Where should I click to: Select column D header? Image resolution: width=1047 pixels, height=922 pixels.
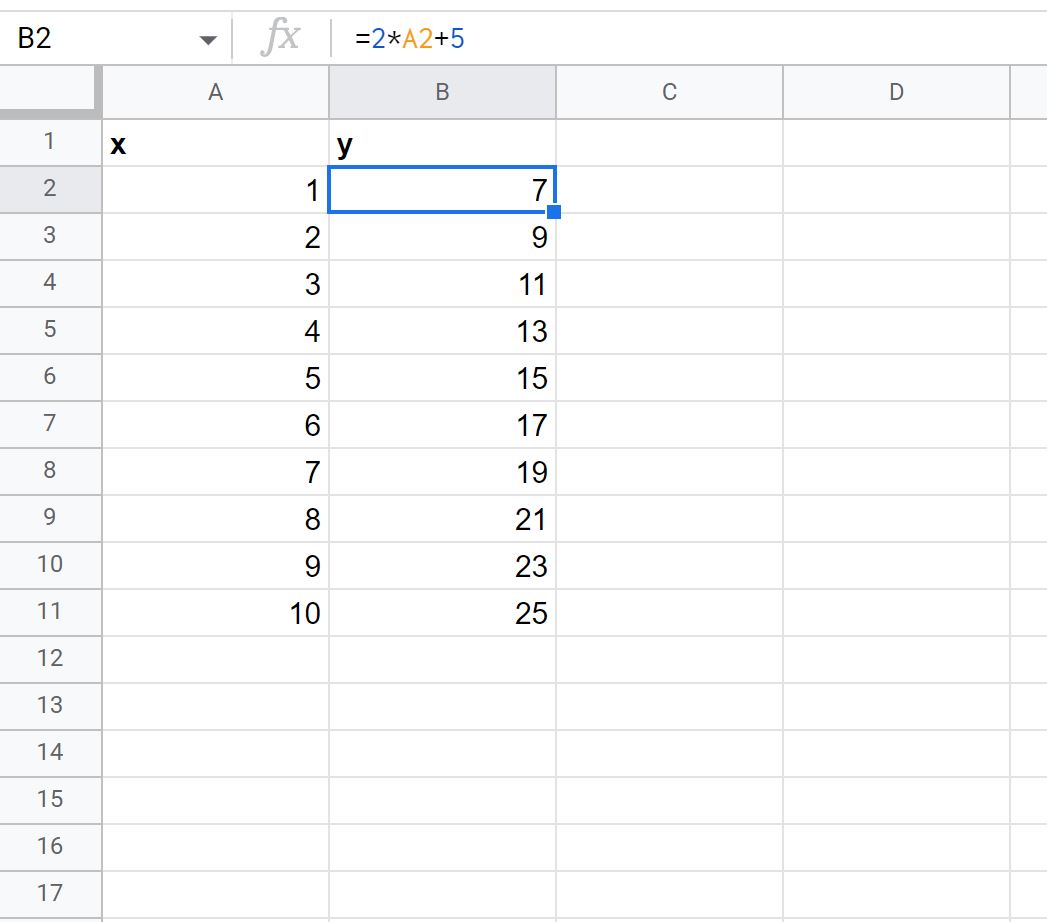[895, 92]
